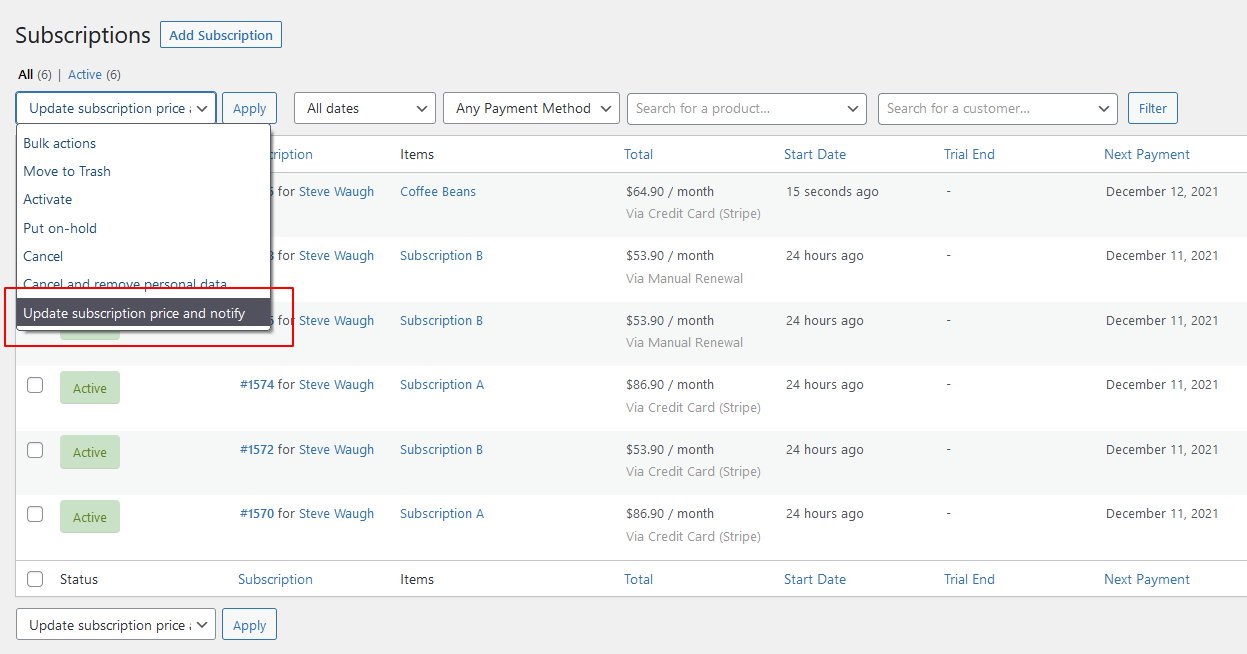Open the Any Payment Method dropdown
Viewport: 1247px width, 654px height.
coord(531,108)
